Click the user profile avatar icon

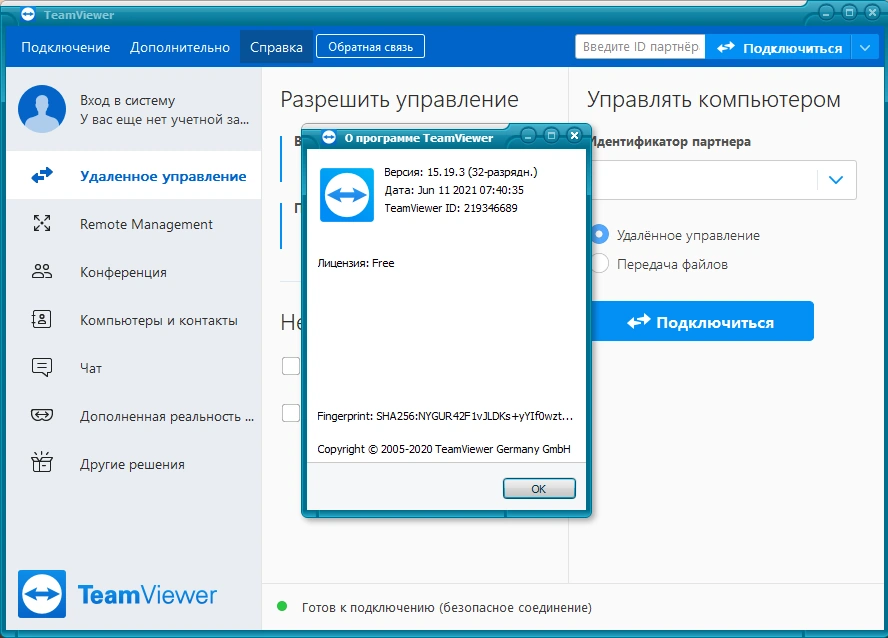click(42, 109)
